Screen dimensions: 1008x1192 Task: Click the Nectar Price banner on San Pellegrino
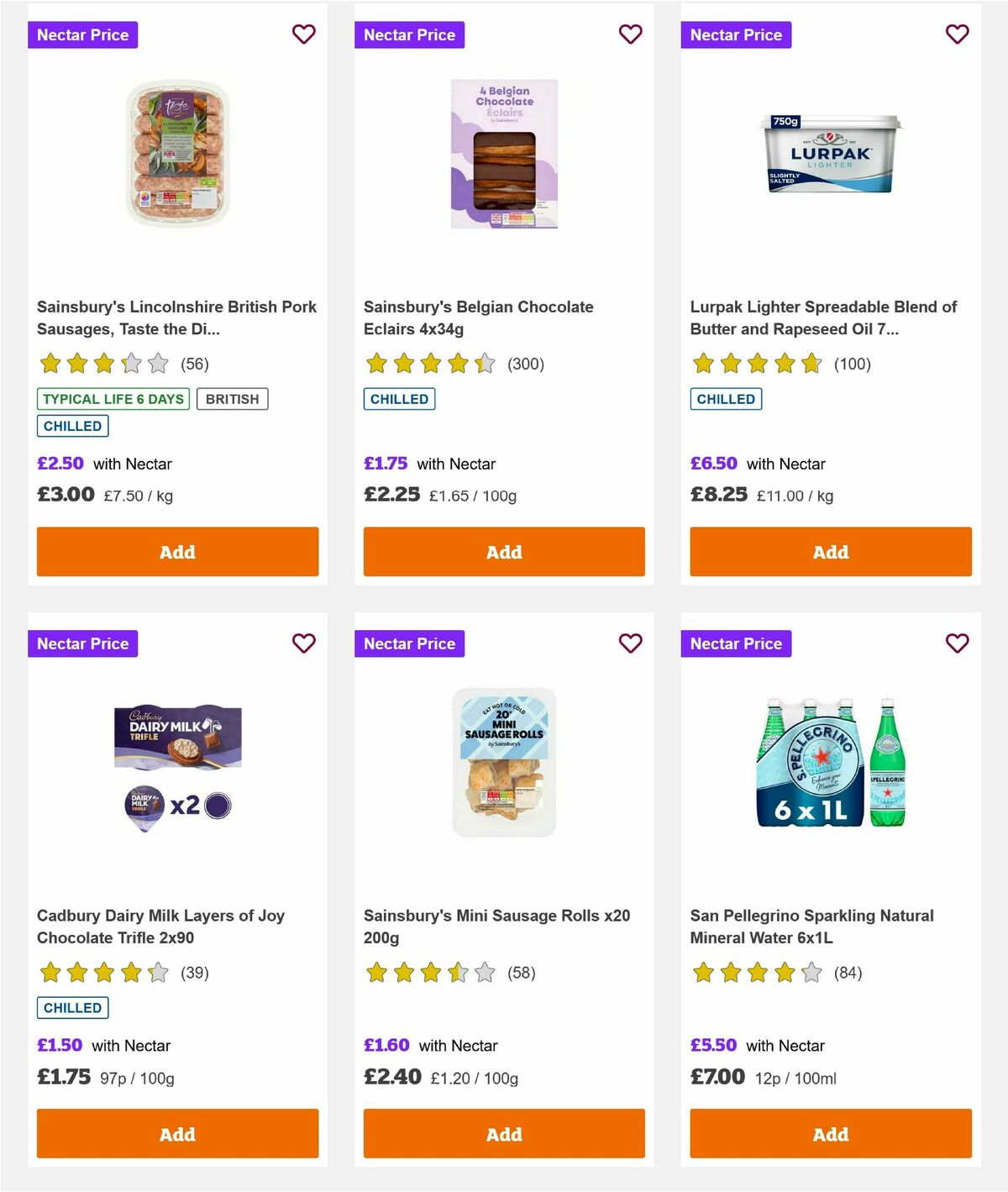pyautogui.click(x=736, y=643)
